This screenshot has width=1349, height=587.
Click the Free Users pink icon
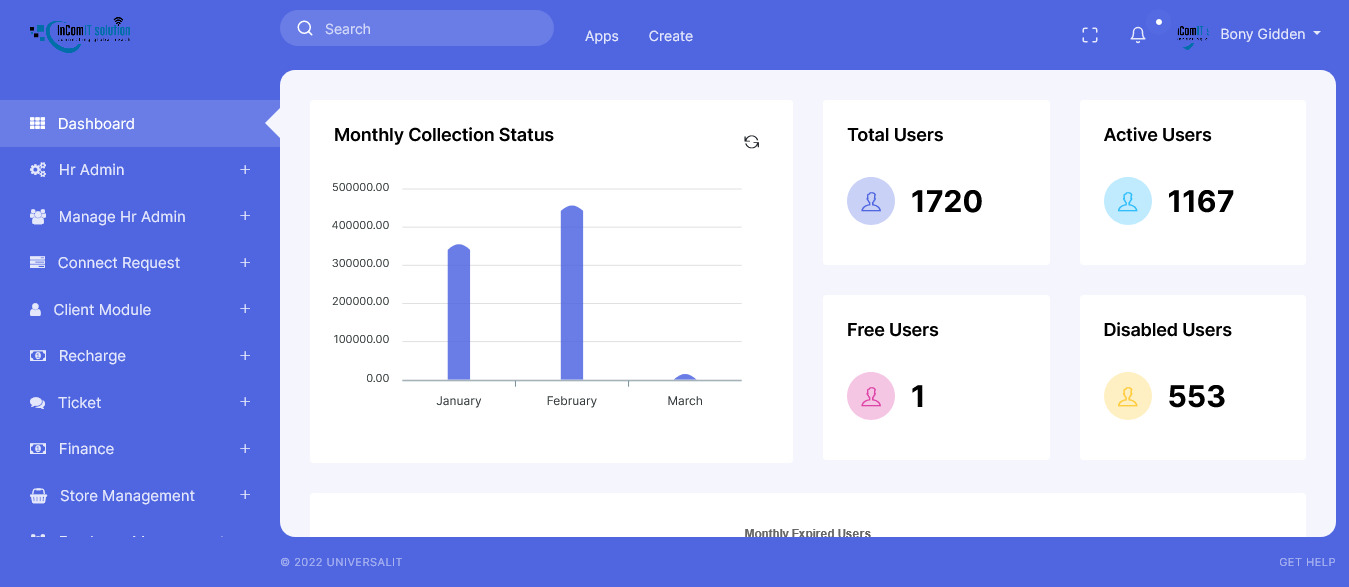[870, 396]
